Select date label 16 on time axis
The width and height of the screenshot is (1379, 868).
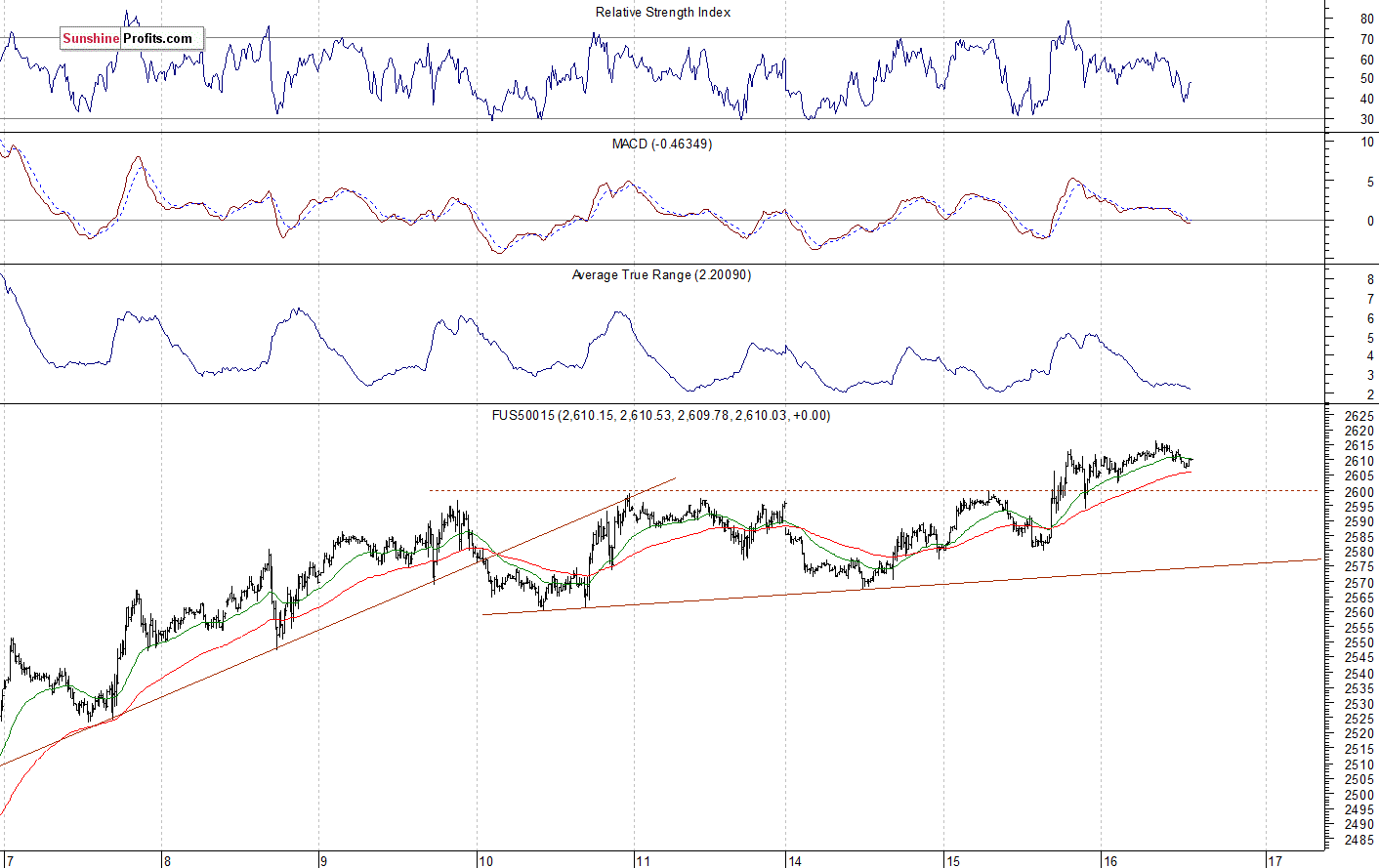[x=1110, y=860]
